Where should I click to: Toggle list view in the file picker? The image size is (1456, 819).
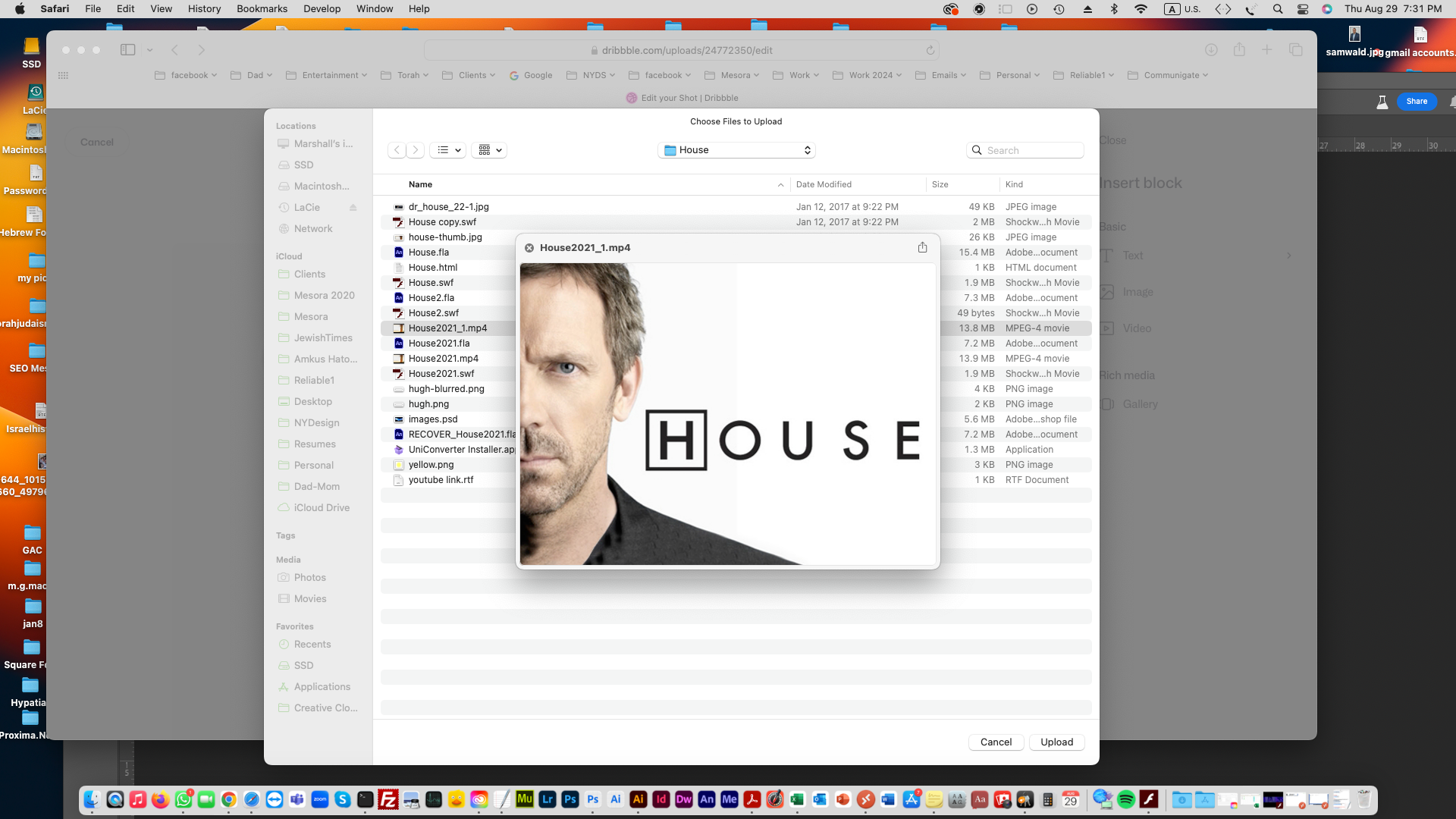coord(444,149)
